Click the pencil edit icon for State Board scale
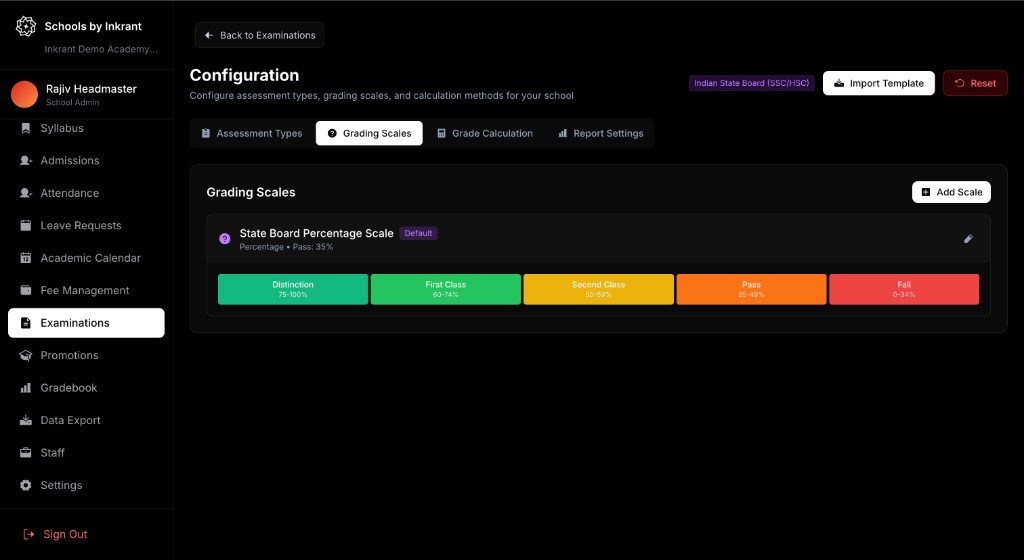Screen dimensions: 1024x560 968,239
